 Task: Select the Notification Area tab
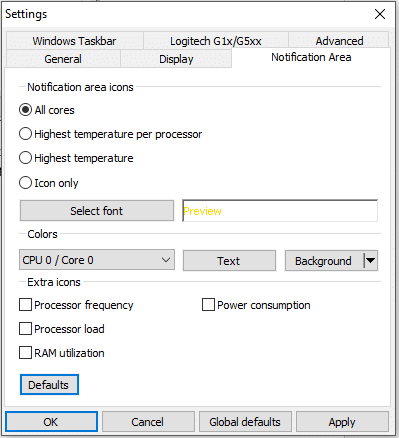(311, 57)
